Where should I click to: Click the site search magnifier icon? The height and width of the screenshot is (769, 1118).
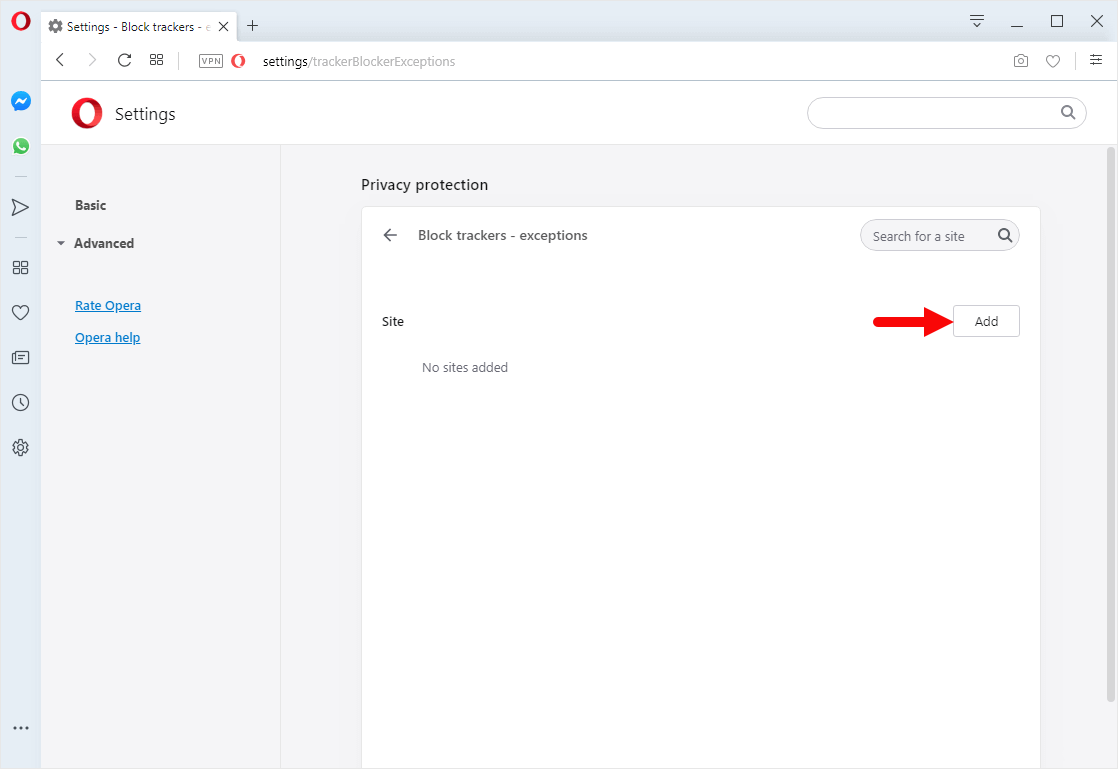[x=1005, y=235]
